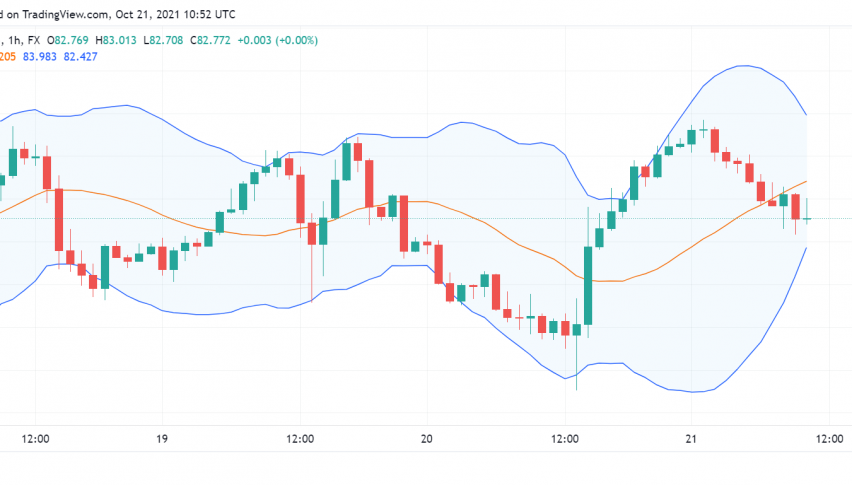The height and width of the screenshot is (485, 852).
Task: Click the FX label in the legend
Action: (x=34, y=40)
